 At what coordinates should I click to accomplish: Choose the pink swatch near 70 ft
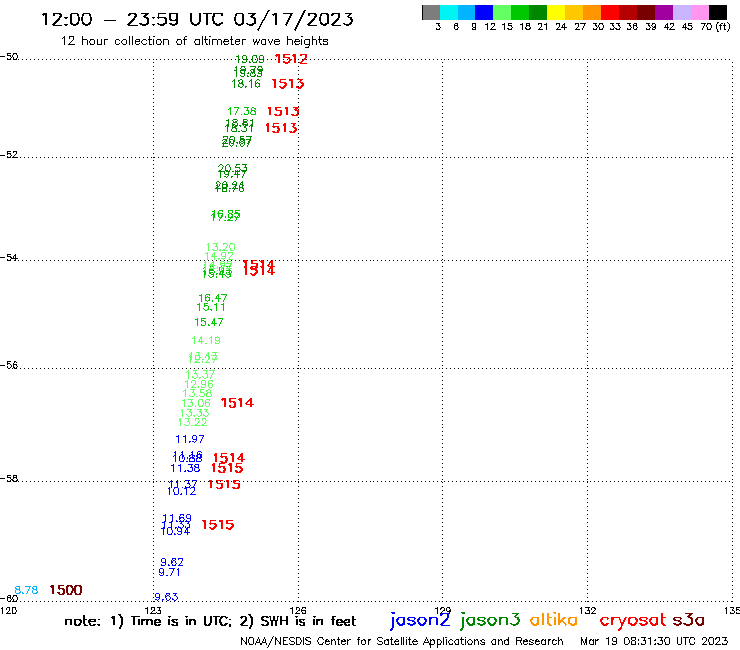coord(699,13)
